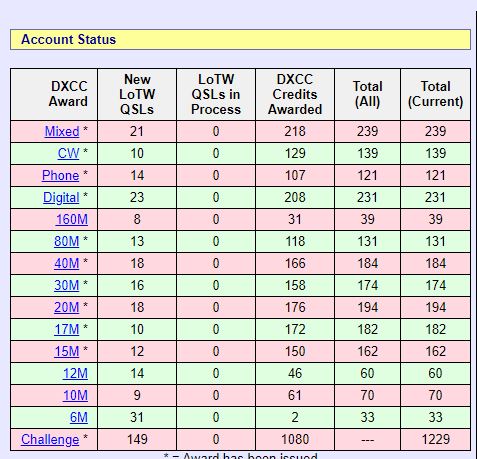
Task: Open the 12M band award link
Action: tap(75, 373)
